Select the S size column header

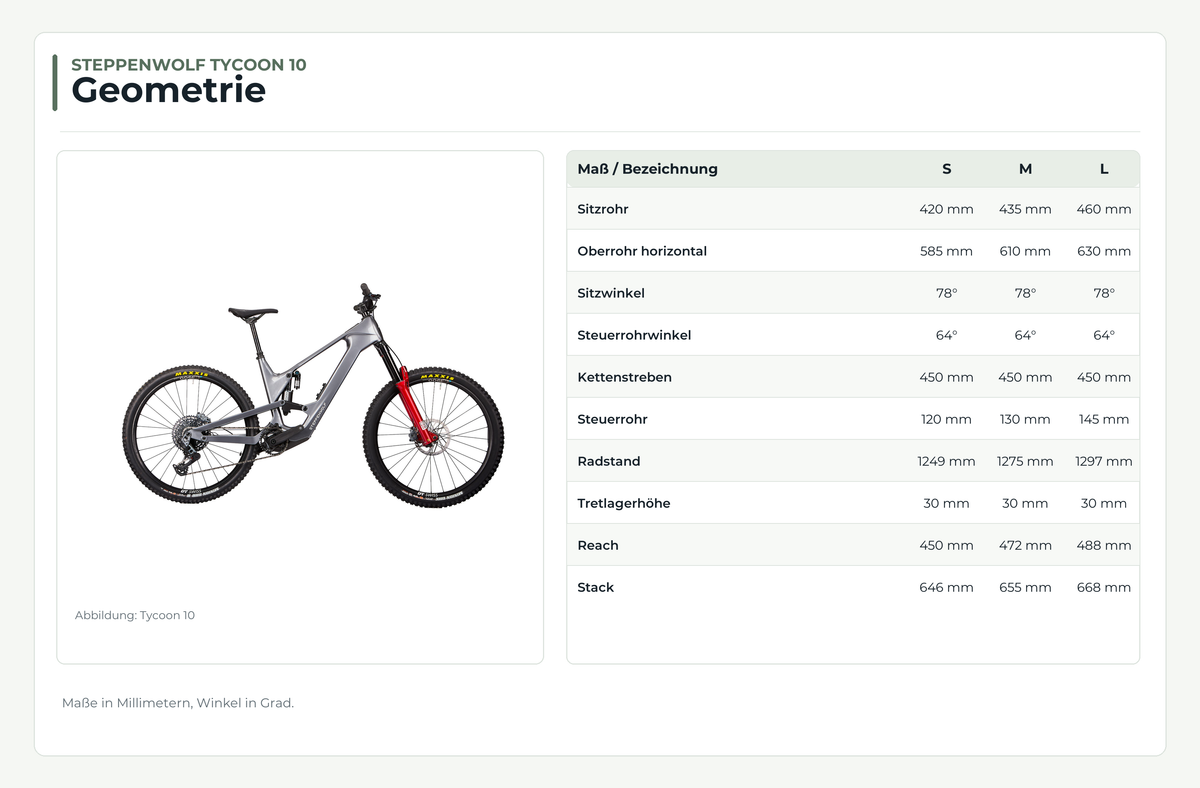click(946, 169)
